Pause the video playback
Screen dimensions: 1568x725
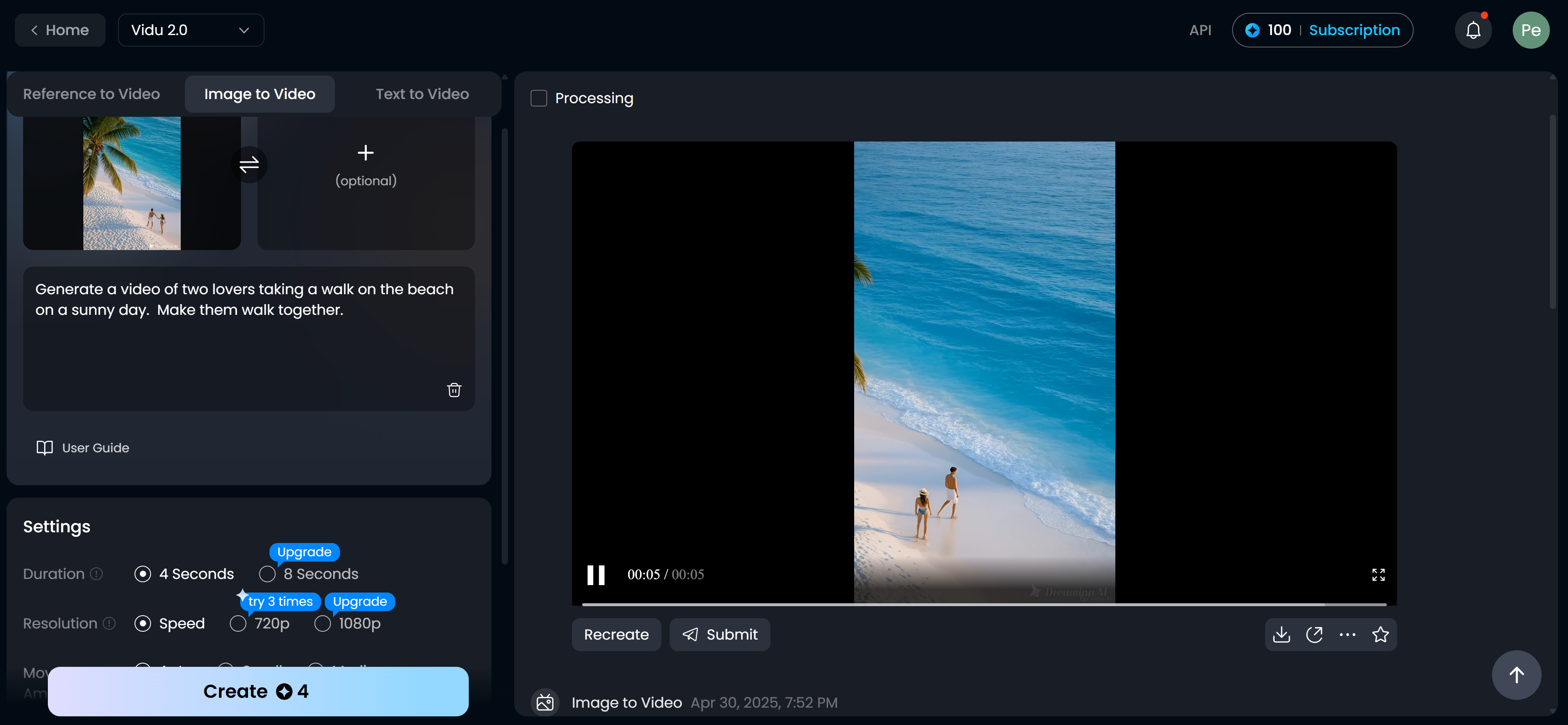pos(595,574)
